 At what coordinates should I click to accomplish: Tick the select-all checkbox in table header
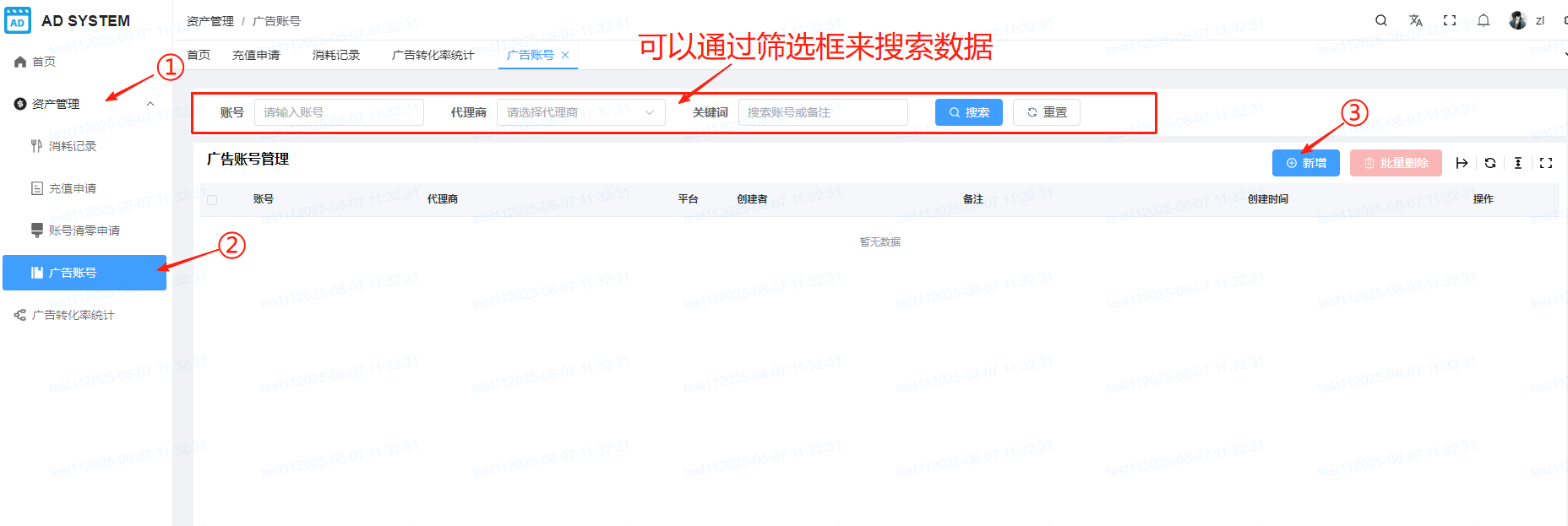click(x=212, y=200)
